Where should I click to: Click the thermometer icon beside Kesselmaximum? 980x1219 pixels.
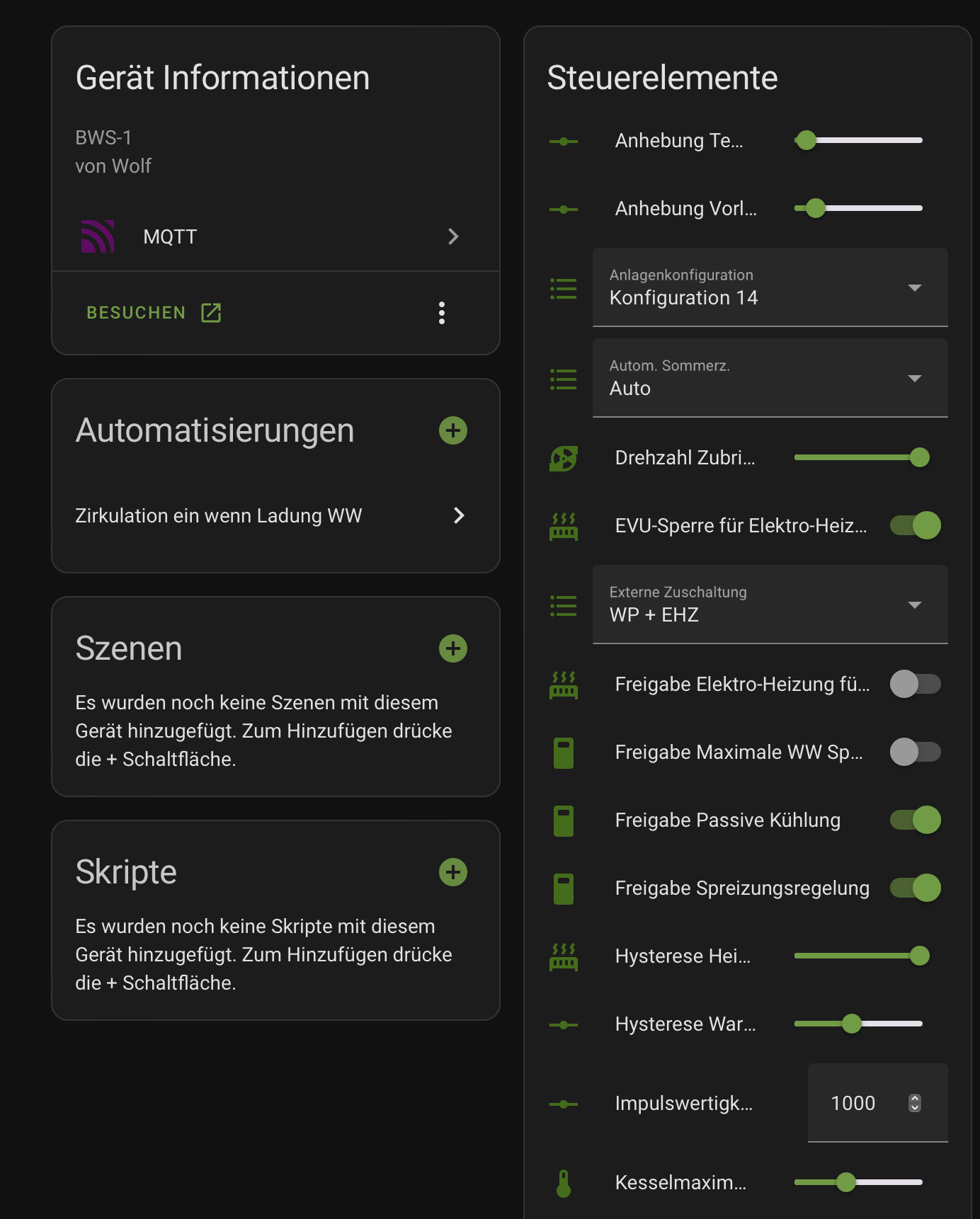564,1181
